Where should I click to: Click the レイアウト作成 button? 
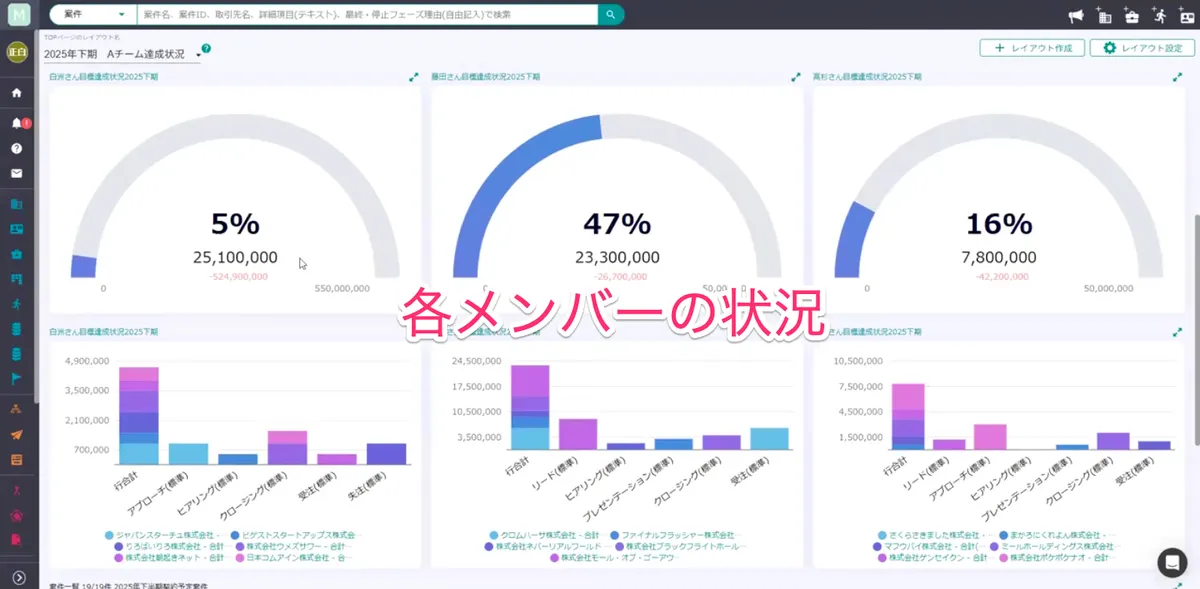[x=1032, y=48]
